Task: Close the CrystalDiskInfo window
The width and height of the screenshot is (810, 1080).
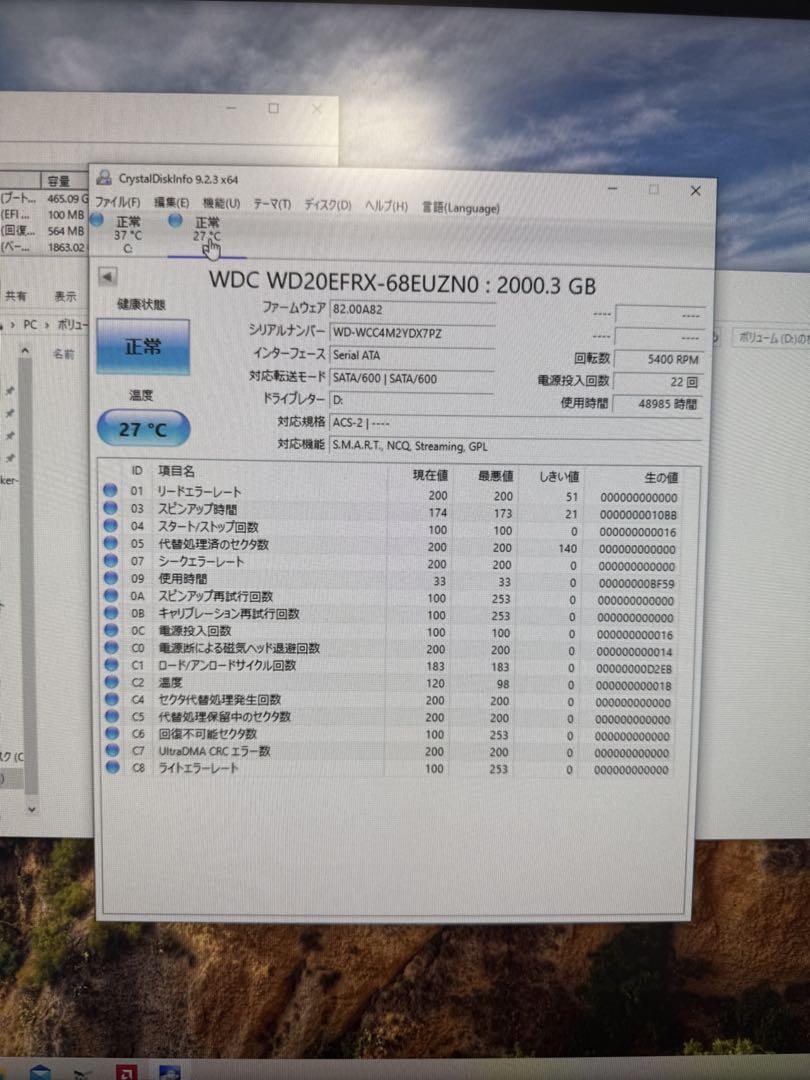Action: tap(696, 191)
